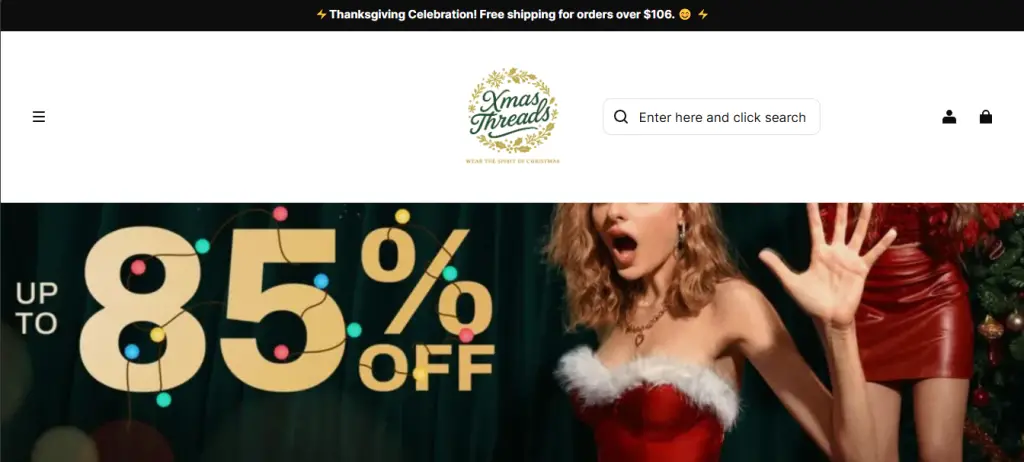Viewport: 1024px width, 462px height.
Task: Click the magnifying glass search icon
Action: (621, 117)
